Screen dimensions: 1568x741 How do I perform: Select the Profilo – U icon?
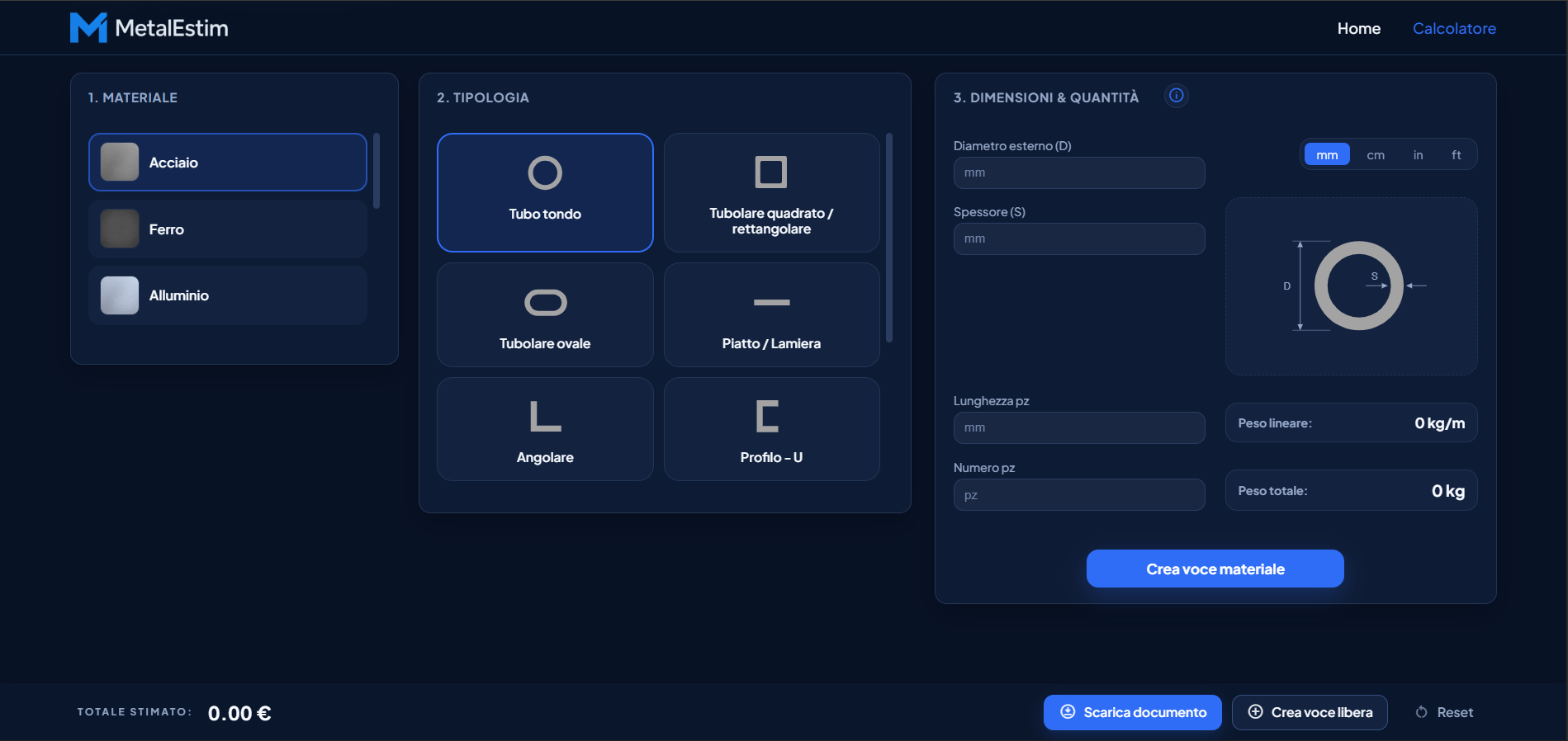[768, 416]
